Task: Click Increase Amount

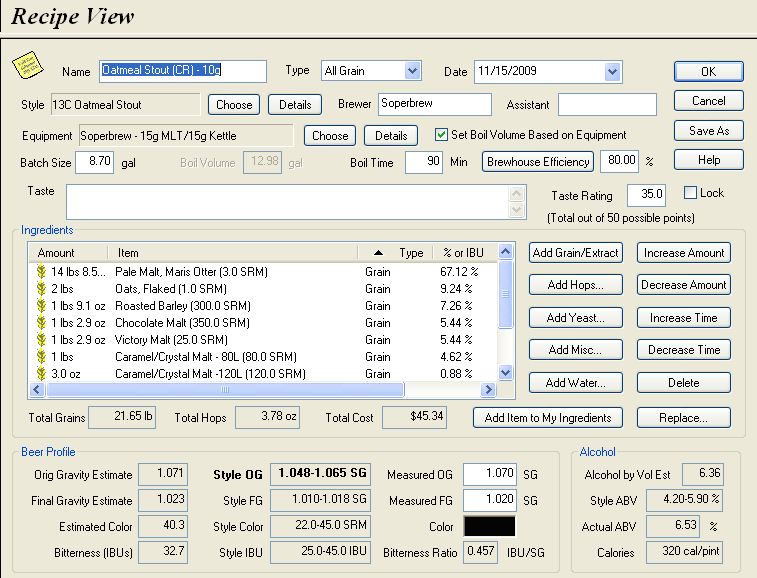Action: (684, 253)
